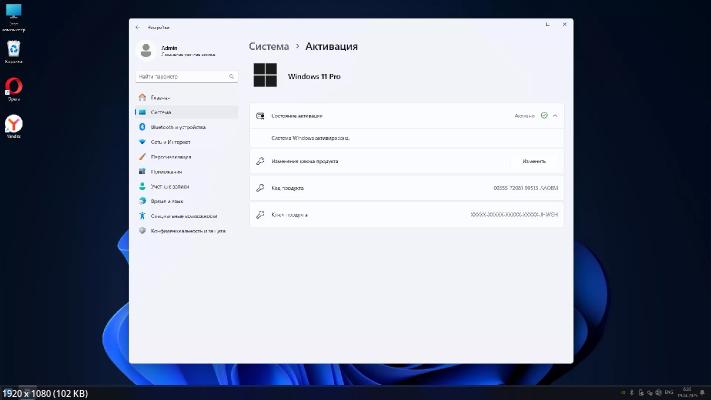Click the masked Ключ продукта value
The height and width of the screenshot is (400, 711).
[514, 215]
